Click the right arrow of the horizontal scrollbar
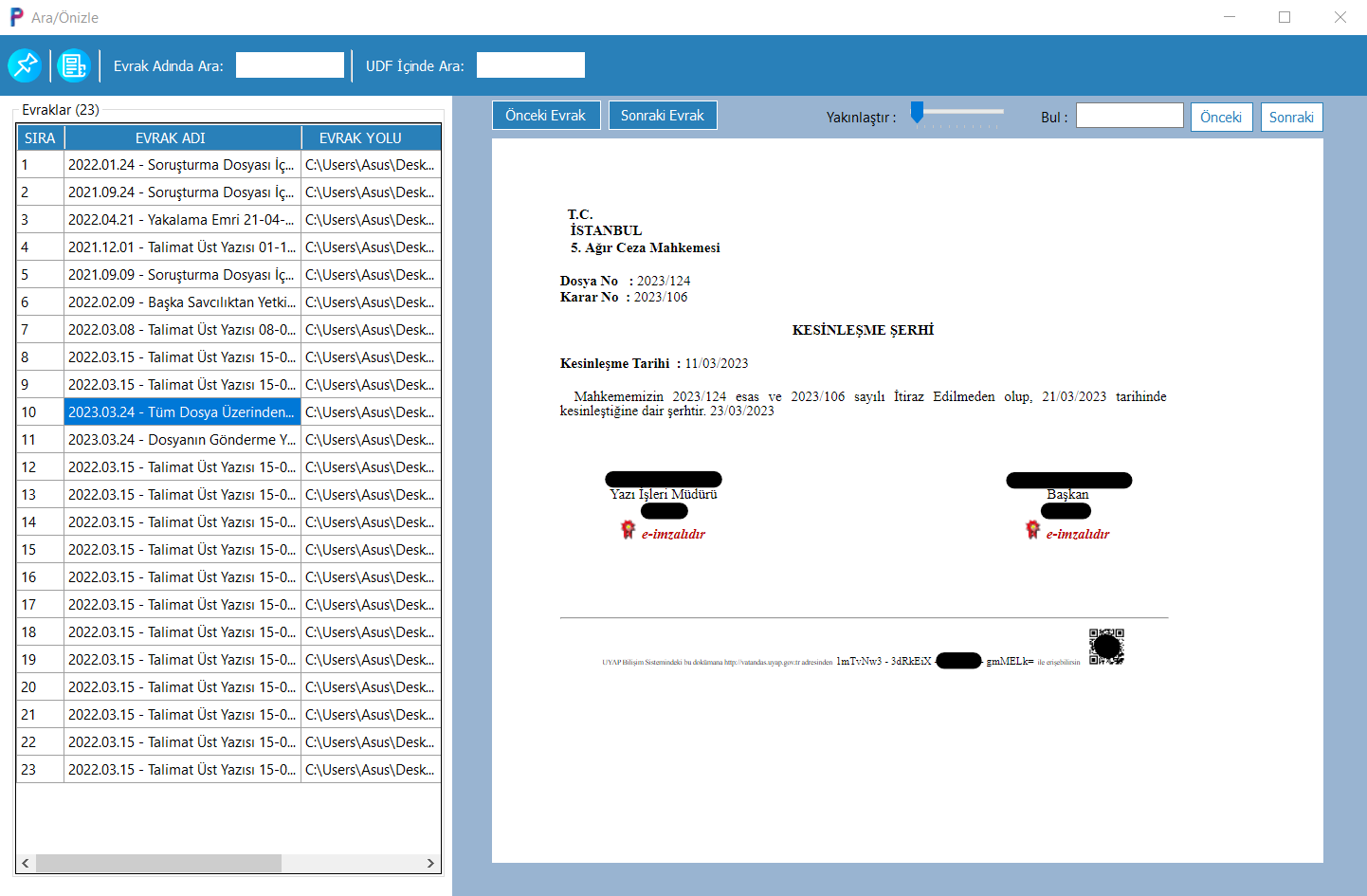The image size is (1367, 896). tap(430, 863)
